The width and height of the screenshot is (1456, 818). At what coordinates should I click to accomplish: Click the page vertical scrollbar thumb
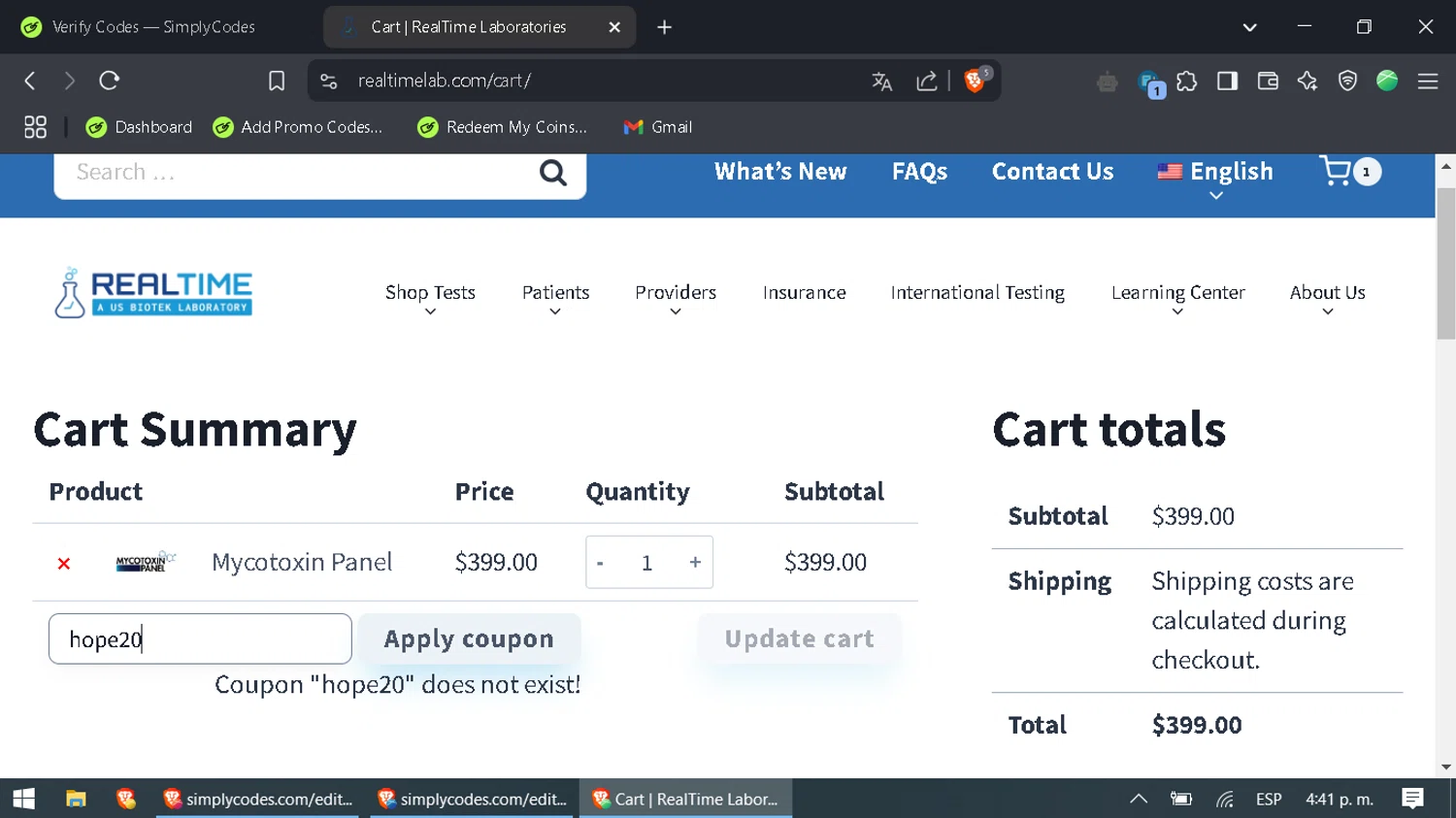1446,263
